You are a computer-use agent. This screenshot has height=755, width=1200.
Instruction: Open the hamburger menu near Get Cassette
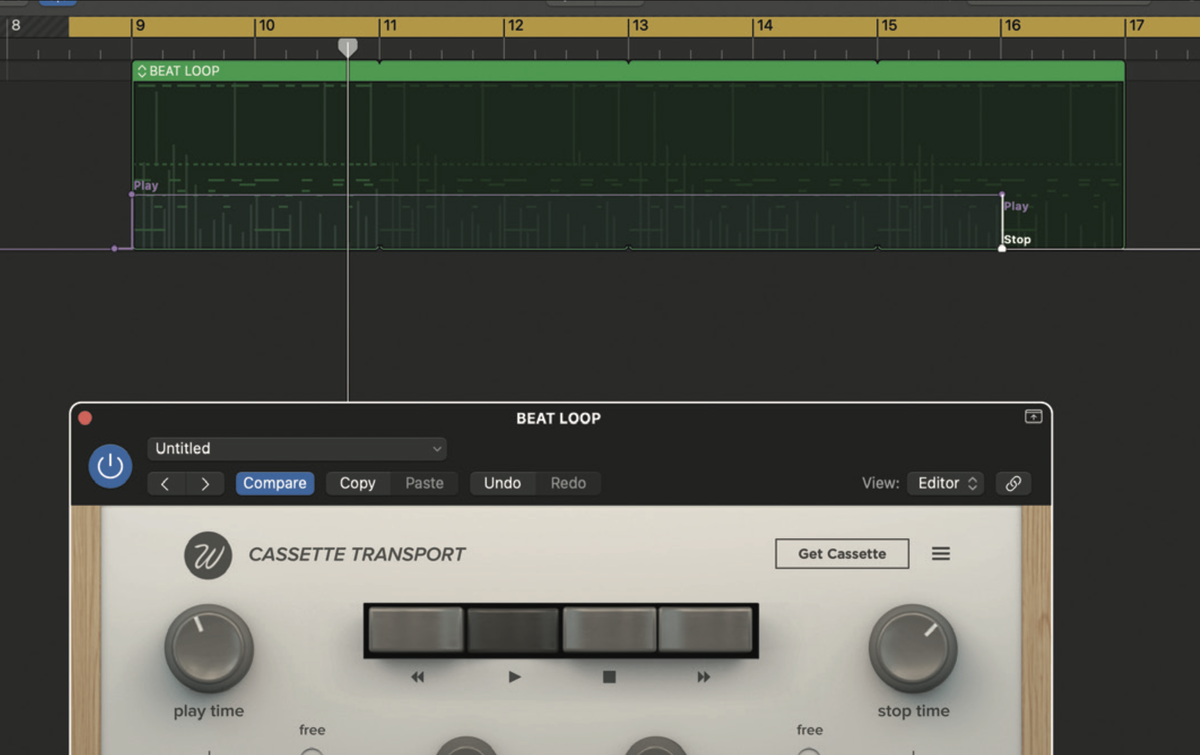[x=940, y=553]
